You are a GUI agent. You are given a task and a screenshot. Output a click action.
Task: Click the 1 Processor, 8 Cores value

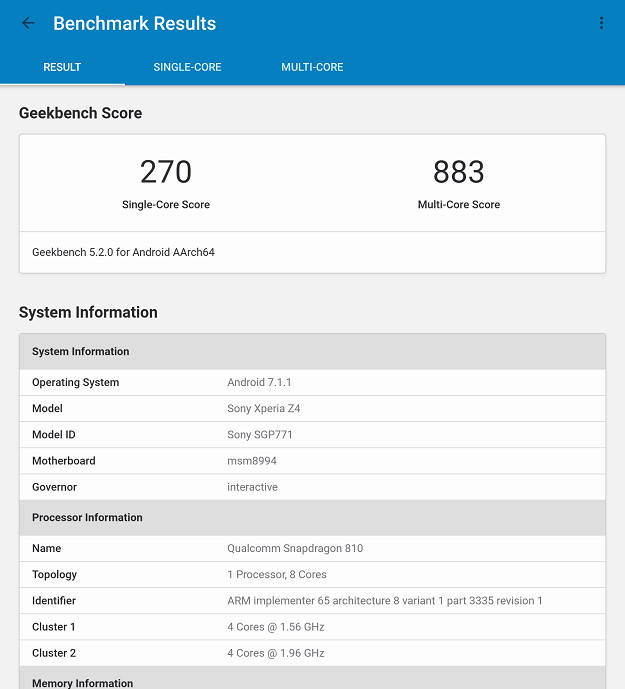(x=276, y=575)
